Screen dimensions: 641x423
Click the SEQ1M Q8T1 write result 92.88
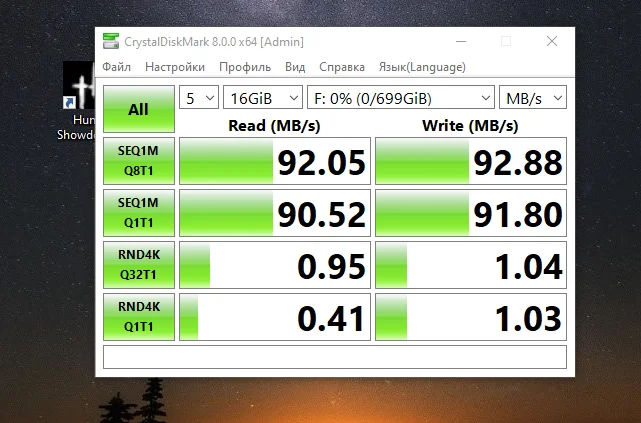(471, 161)
